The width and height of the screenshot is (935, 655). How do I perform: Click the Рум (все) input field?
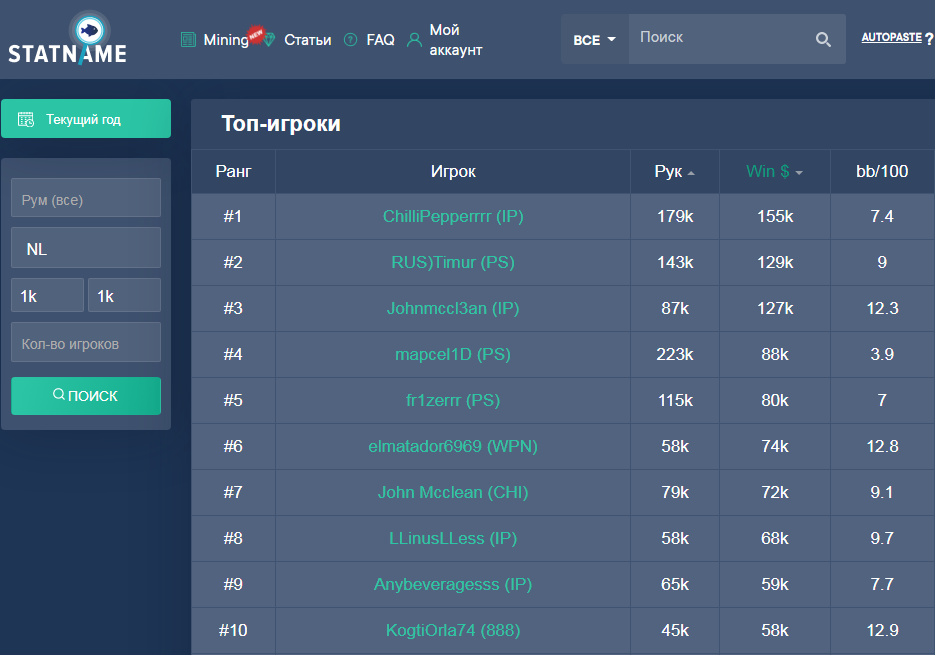(x=86, y=198)
